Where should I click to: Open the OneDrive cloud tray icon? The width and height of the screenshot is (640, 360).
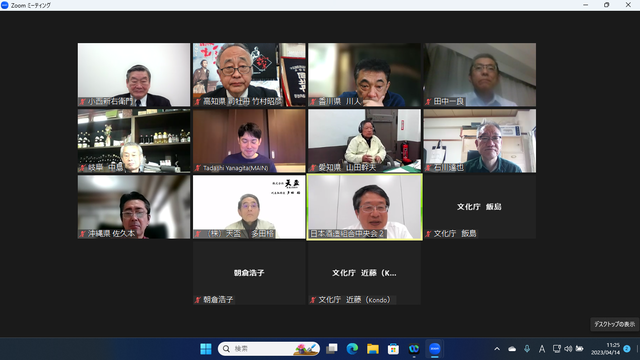click(512, 349)
